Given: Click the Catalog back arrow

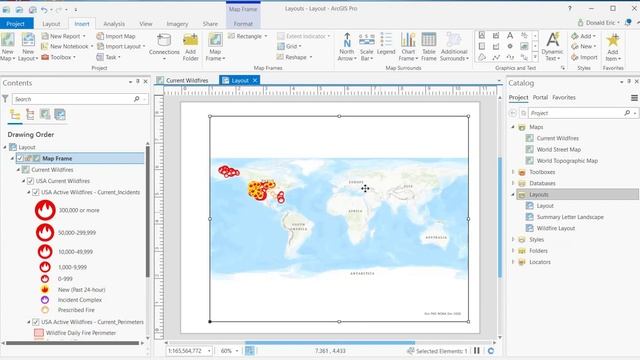Looking at the screenshot, I should (513, 113).
